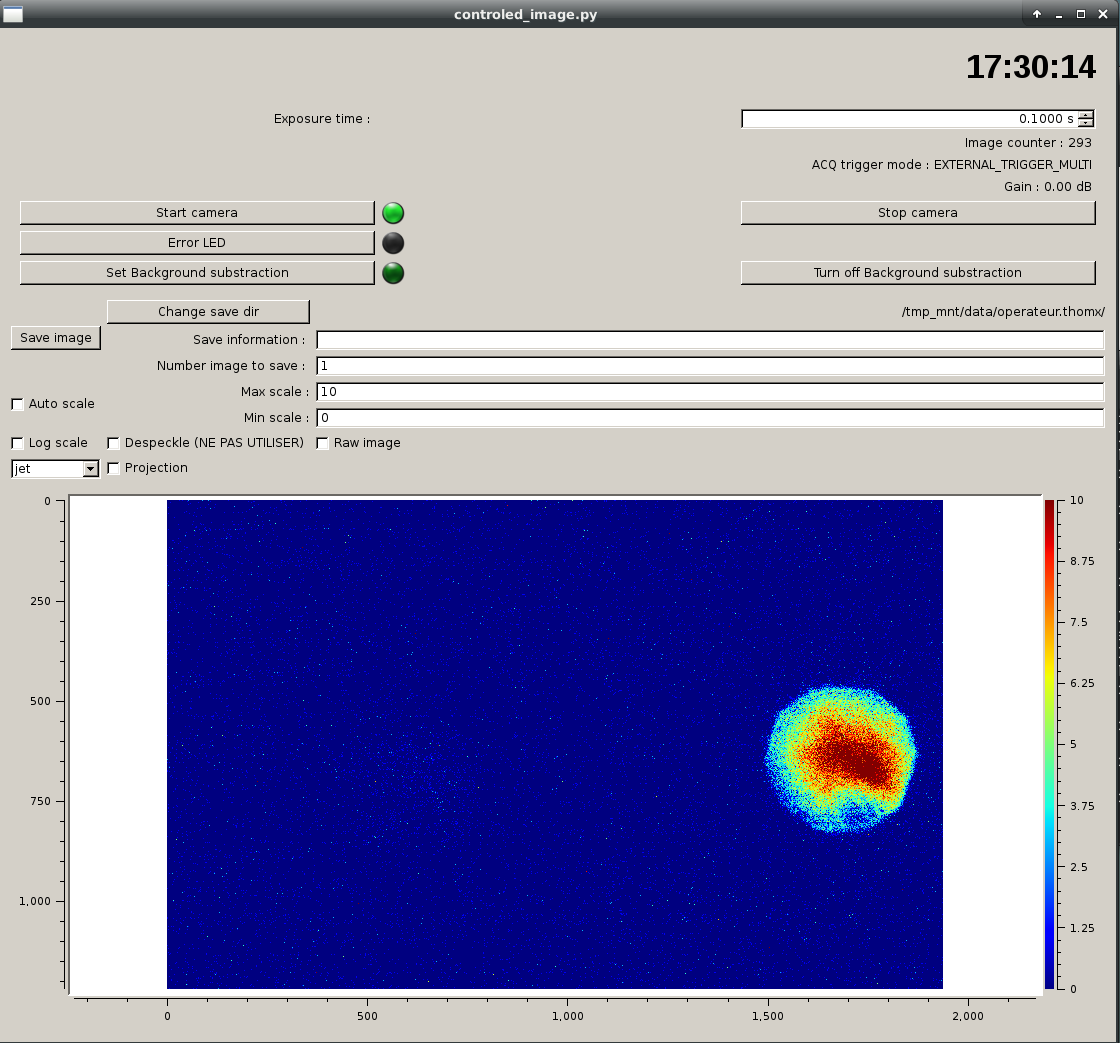The height and width of the screenshot is (1043, 1120).
Task: Open the Change save dir dialog
Action: tap(208, 311)
